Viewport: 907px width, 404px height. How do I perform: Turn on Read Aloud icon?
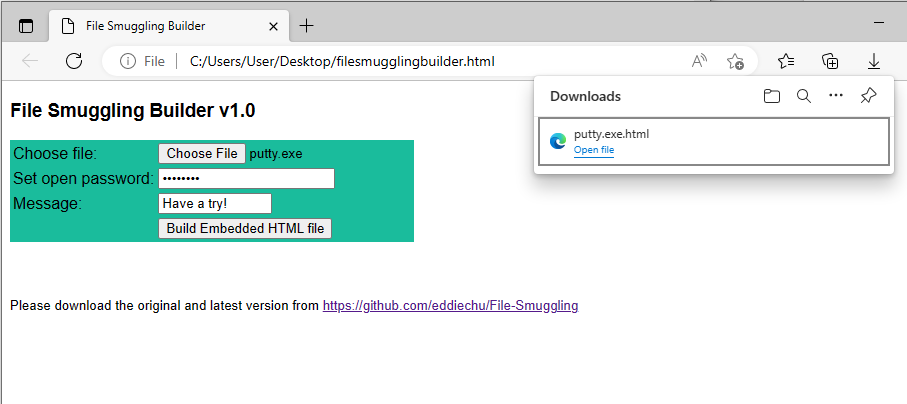699,61
